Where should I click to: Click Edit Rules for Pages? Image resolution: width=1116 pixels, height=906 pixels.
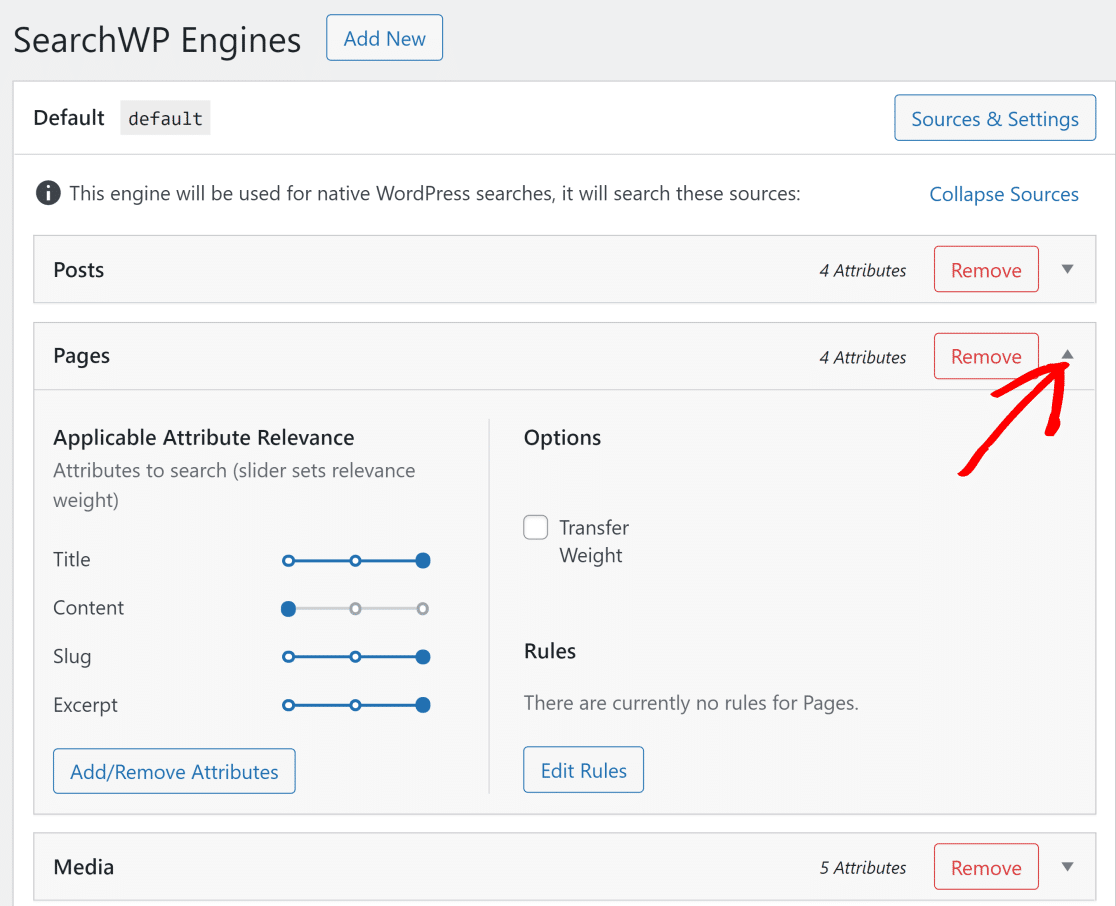click(583, 770)
